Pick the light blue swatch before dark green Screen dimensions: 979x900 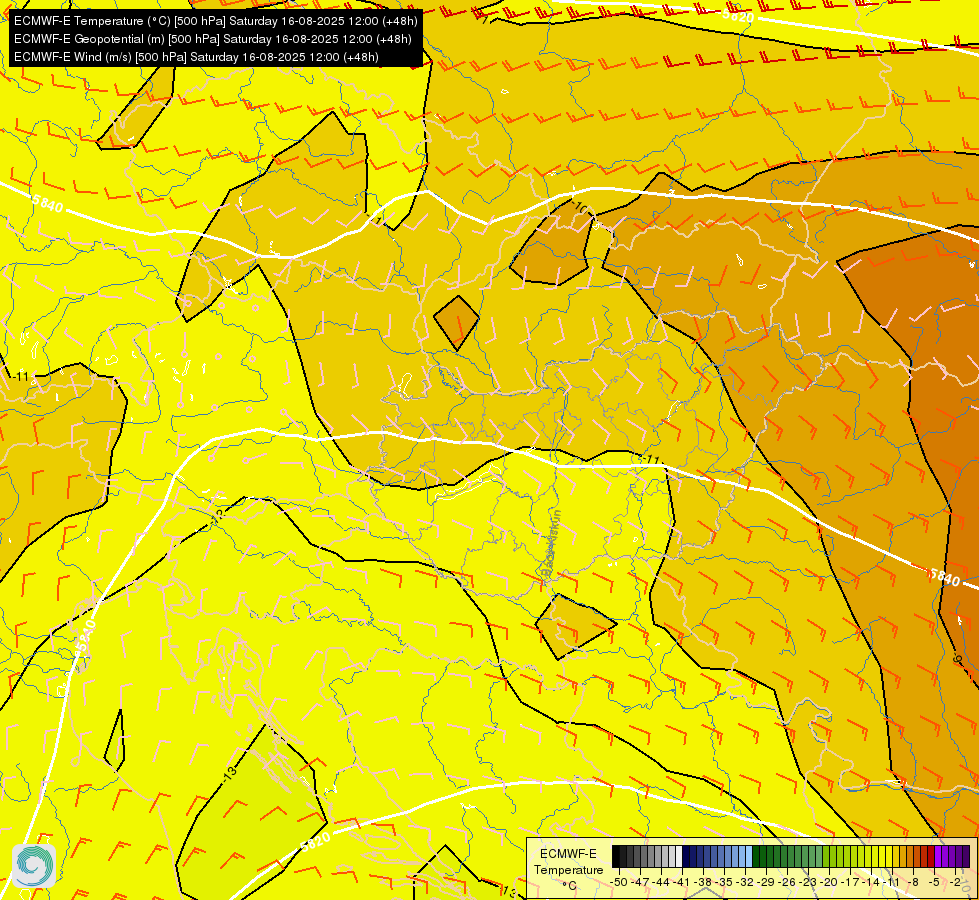(x=749, y=856)
